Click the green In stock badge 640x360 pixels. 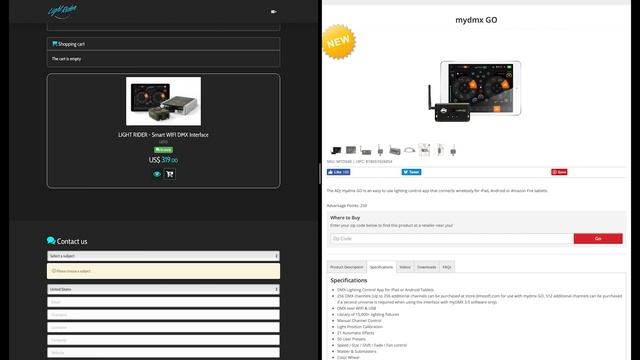[163, 150]
